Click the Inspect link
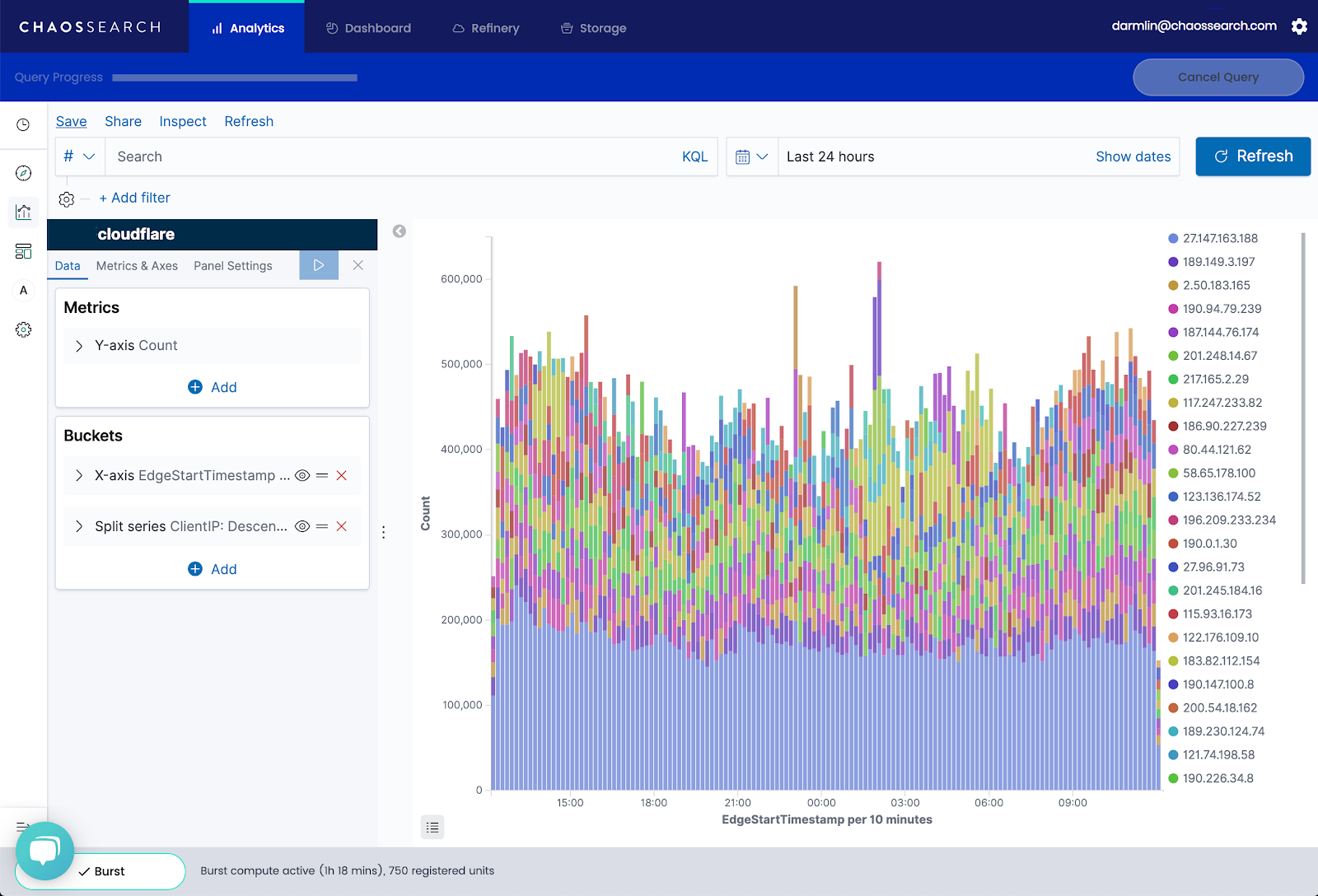The height and width of the screenshot is (896, 1318). click(183, 121)
